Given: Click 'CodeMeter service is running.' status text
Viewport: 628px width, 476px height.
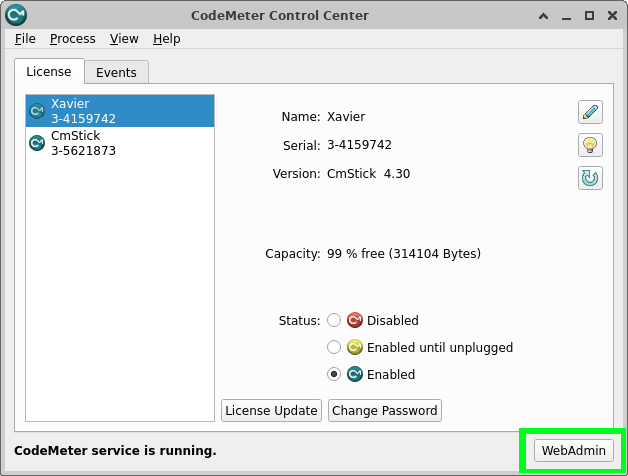Looking at the screenshot, I should pos(115,451).
